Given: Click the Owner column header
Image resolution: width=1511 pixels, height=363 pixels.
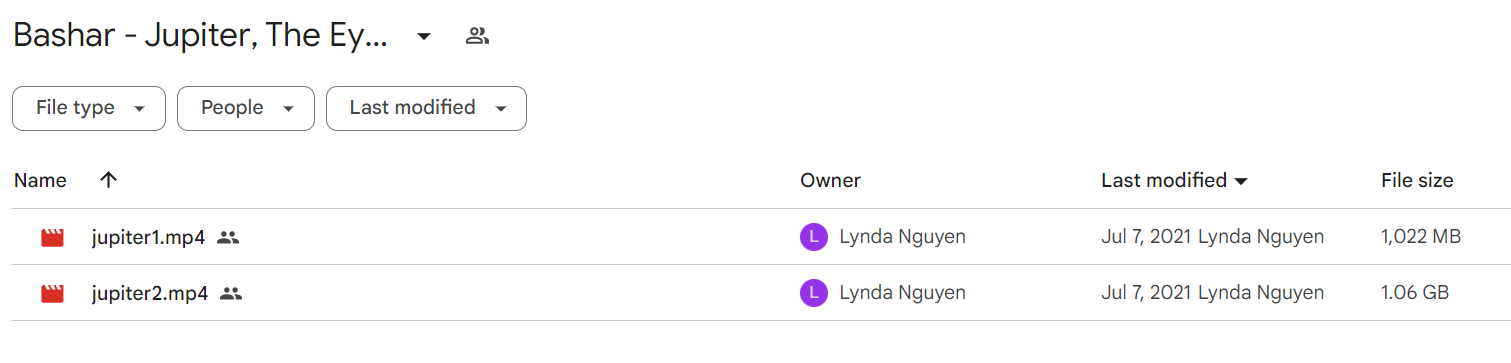Looking at the screenshot, I should tap(830, 180).
